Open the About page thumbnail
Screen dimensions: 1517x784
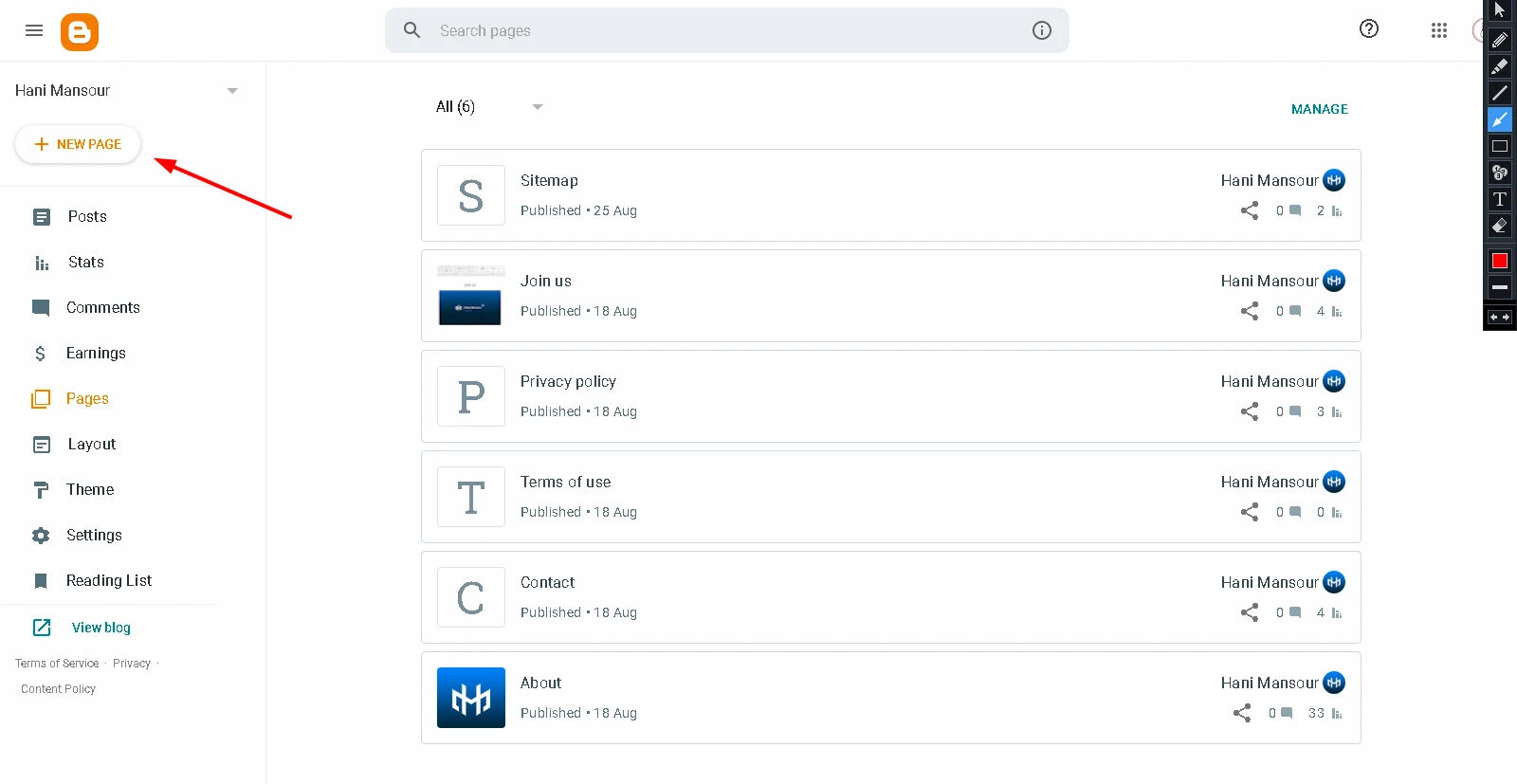click(x=471, y=698)
